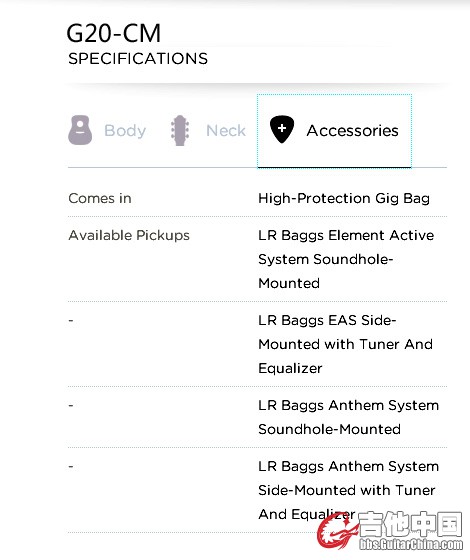Click the guitar headstock Neck icon
The width and height of the screenshot is (470, 560).
(x=180, y=130)
